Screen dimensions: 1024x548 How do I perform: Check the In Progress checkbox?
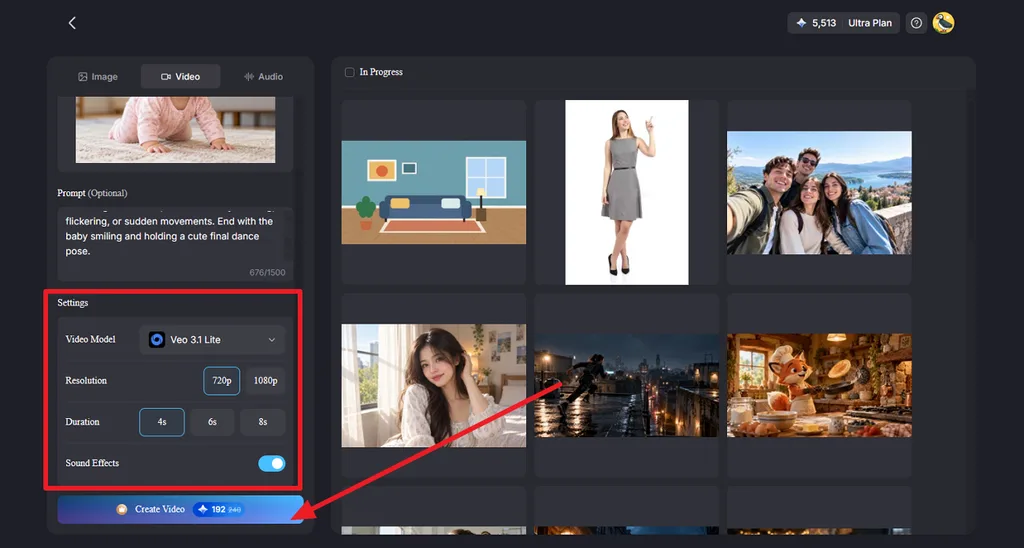tap(349, 72)
